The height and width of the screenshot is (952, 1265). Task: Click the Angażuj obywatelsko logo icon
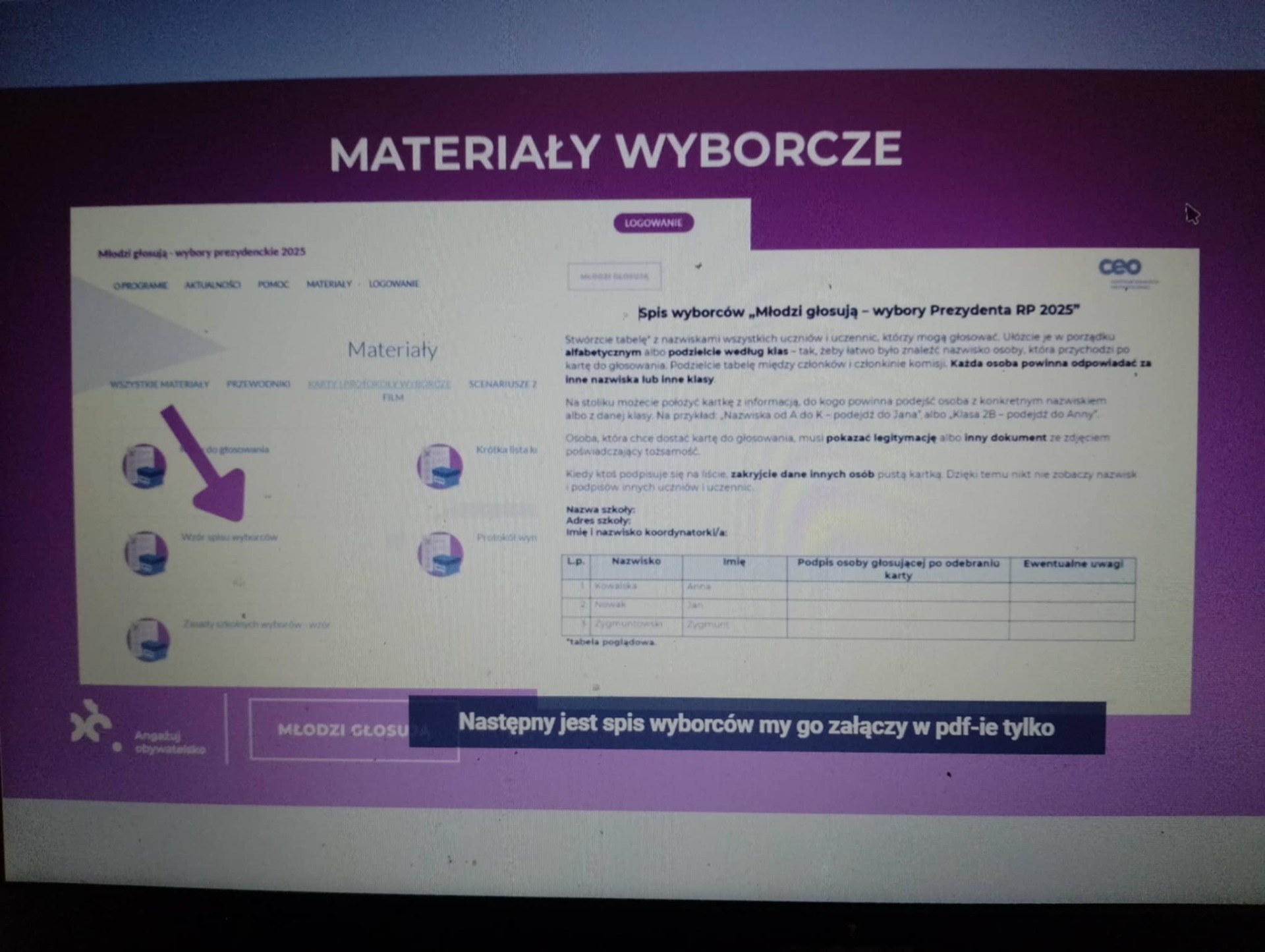91,723
